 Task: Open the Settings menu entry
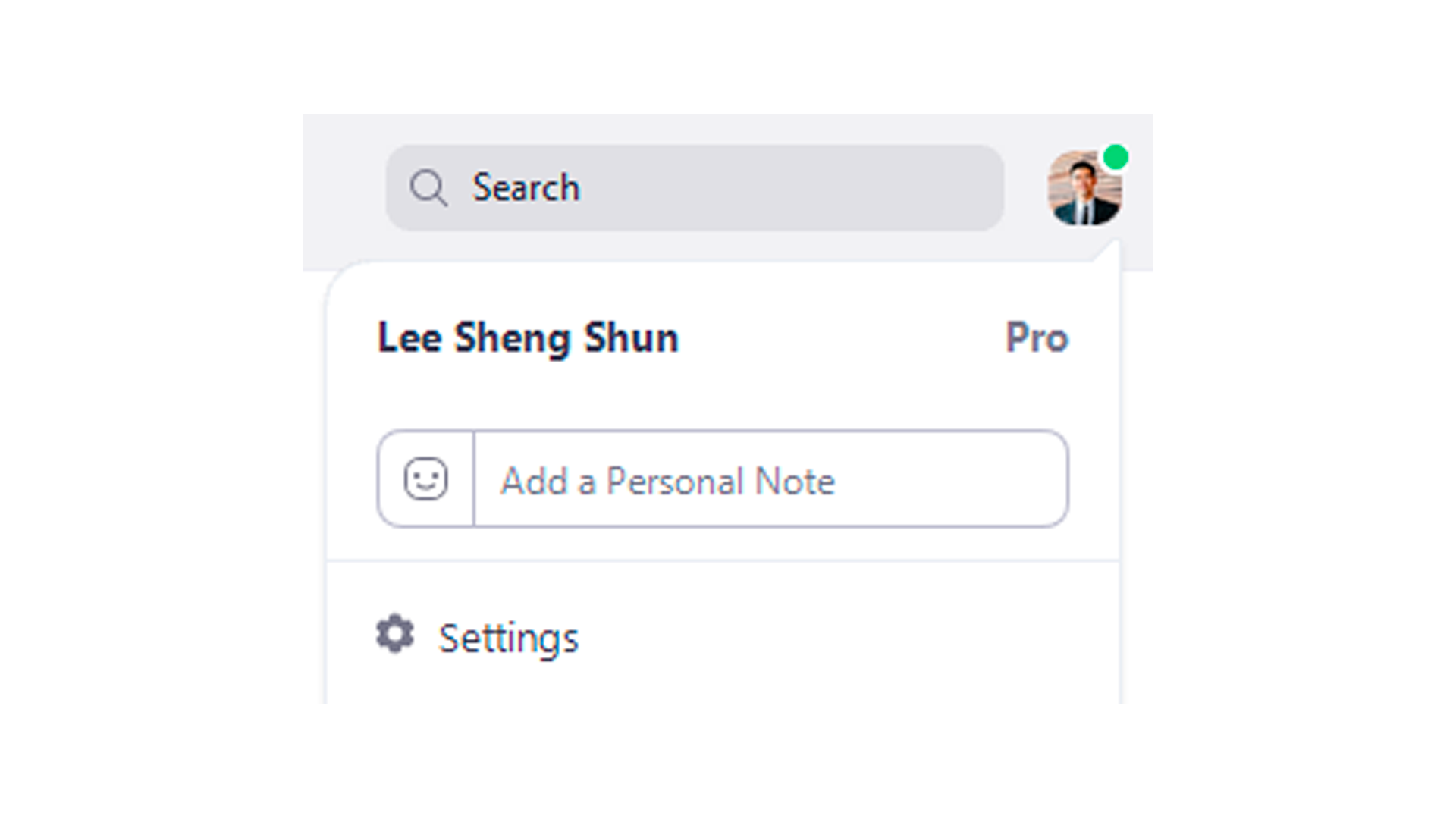[x=723, y=637]
